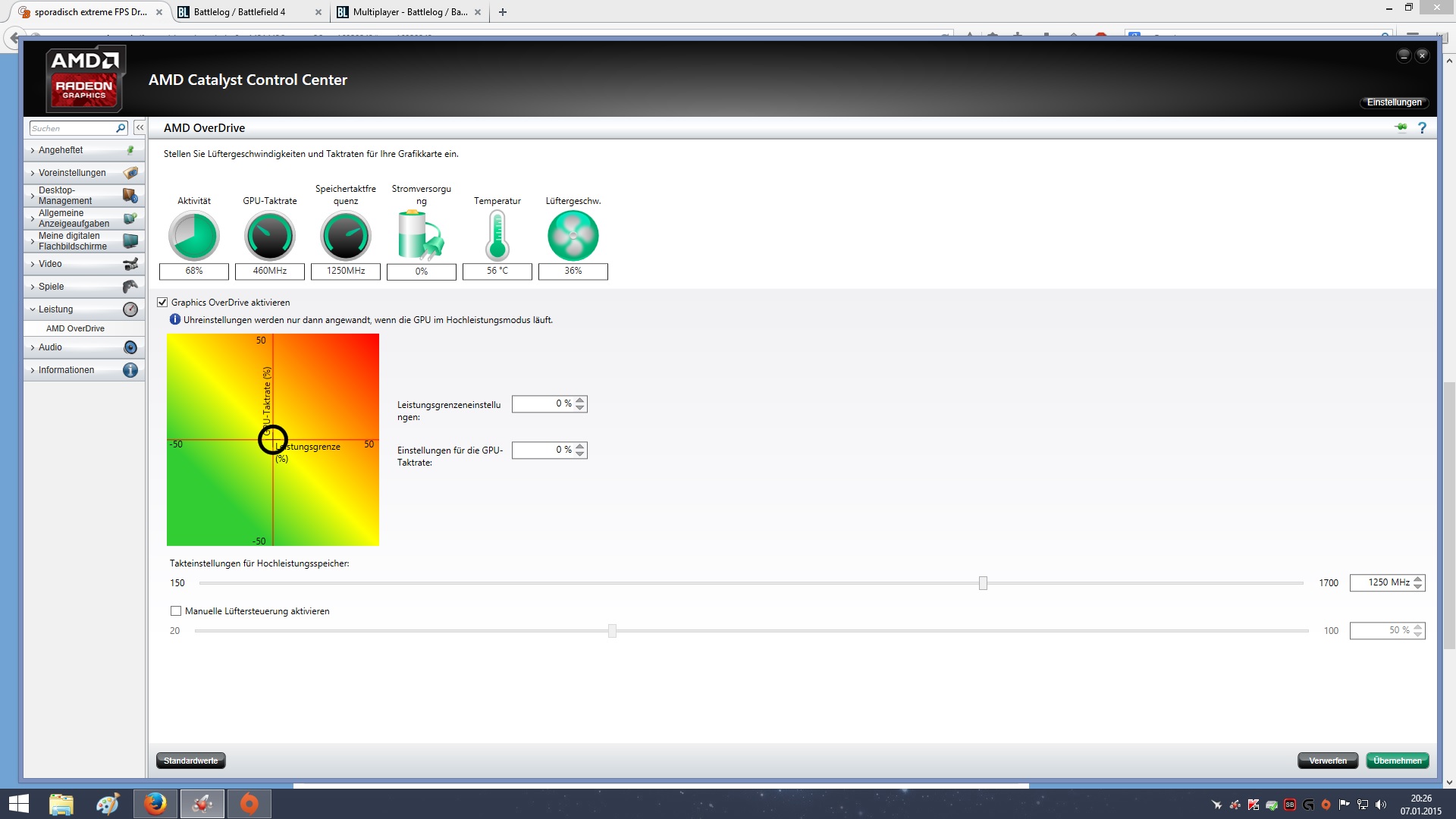This screenshot has width=1456, height=819.
Task: Click the GPU-Taktrate gauge icon
Action: pos(269,235)
